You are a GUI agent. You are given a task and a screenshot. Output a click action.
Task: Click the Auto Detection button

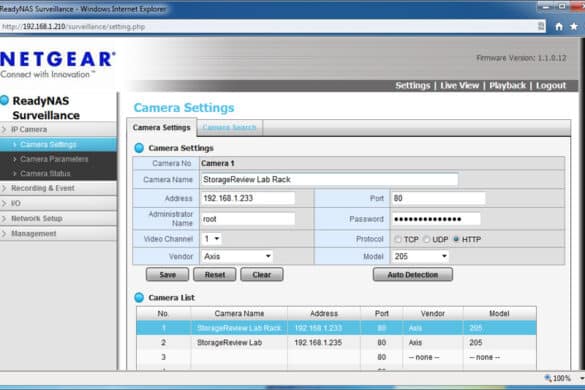(413, 275)
